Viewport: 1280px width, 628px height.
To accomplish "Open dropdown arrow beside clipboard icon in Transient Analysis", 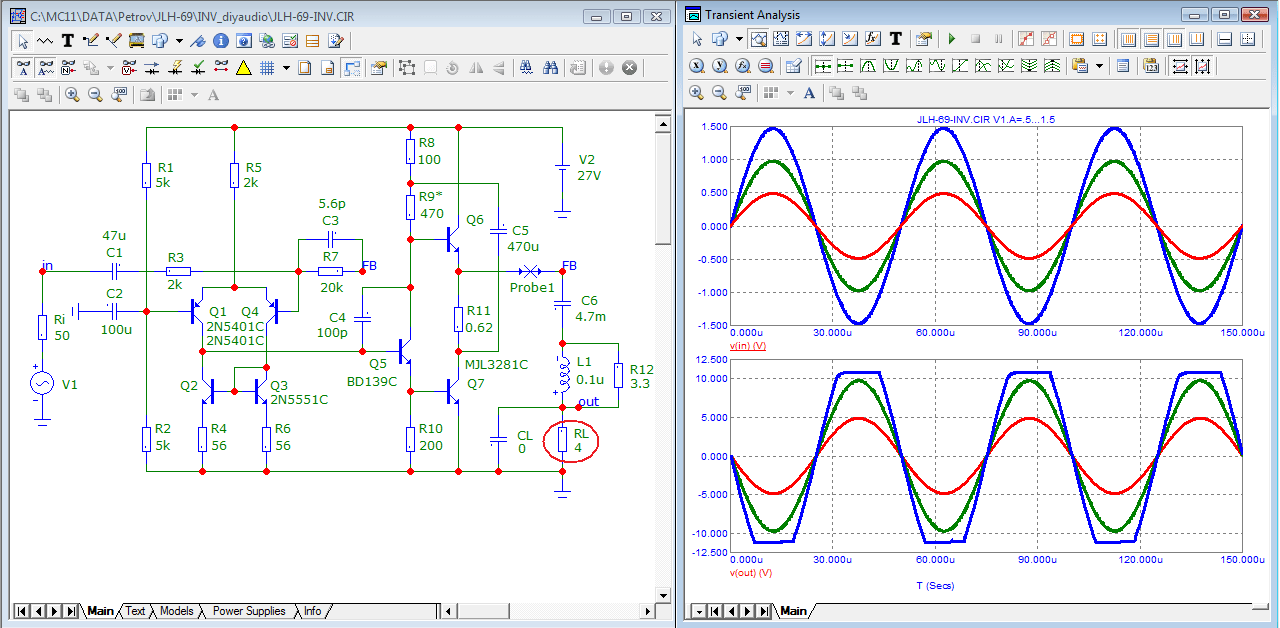I will coord(1099,66).
